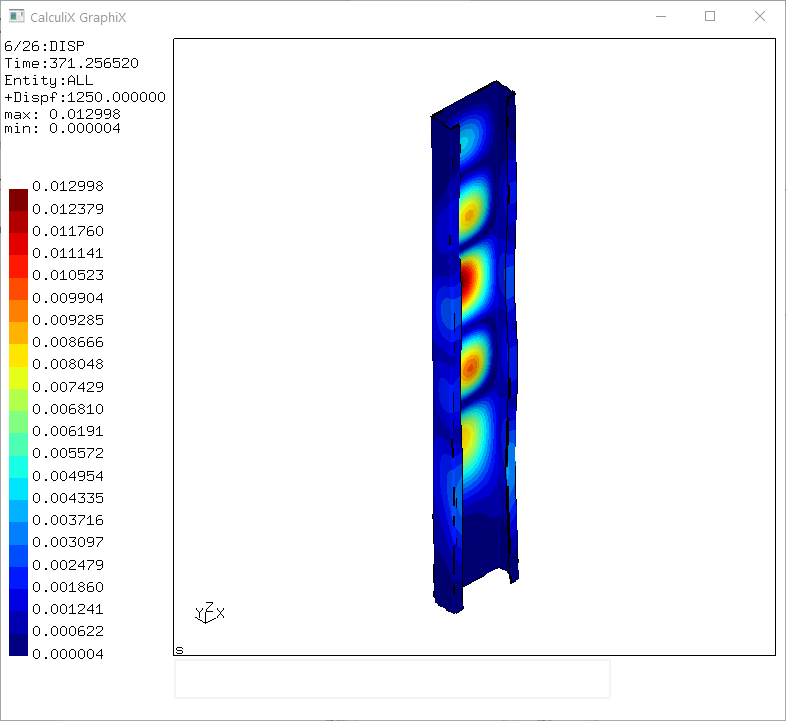This screenshot has width=786, height=721.
Task: Click legend value 0.012379
Action: pyautogui.click(x=68, y=209)
